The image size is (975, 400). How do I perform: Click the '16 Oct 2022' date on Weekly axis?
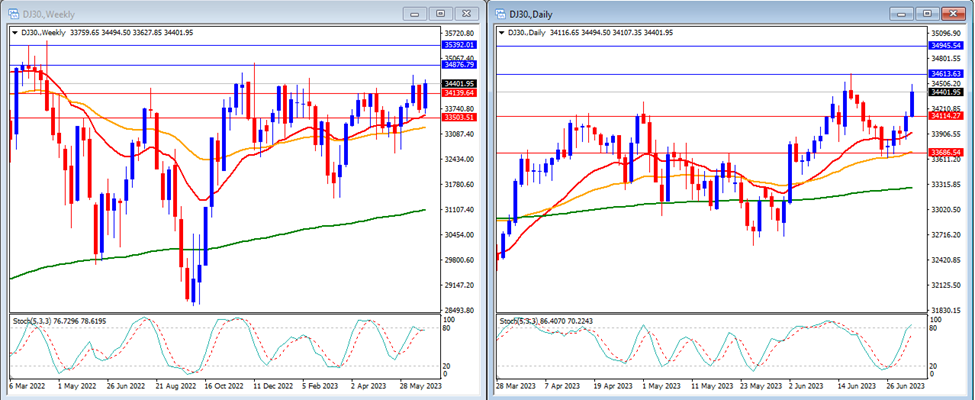[225, 387]
